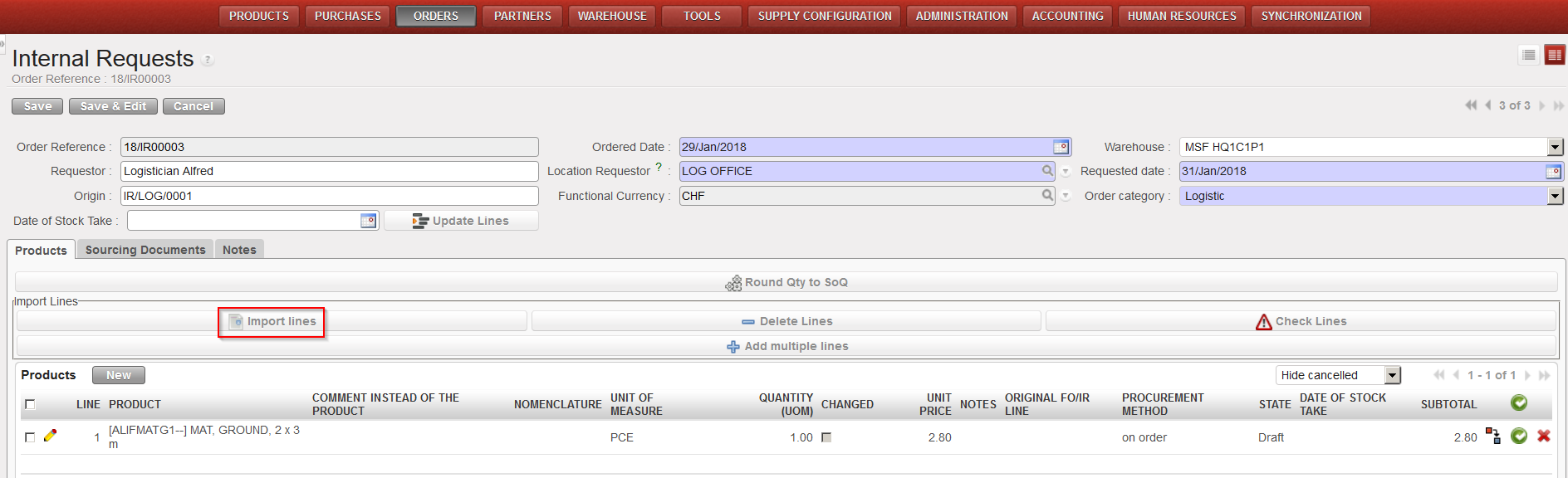
Task: Open Requested date calendar picker
Action: (x=1553, y=172)
